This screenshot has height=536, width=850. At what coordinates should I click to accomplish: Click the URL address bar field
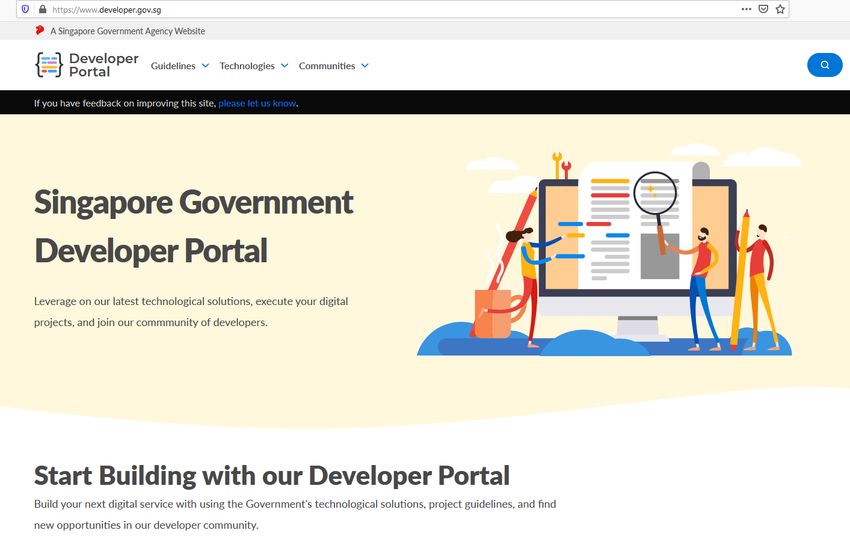click(x=400, y=9)
